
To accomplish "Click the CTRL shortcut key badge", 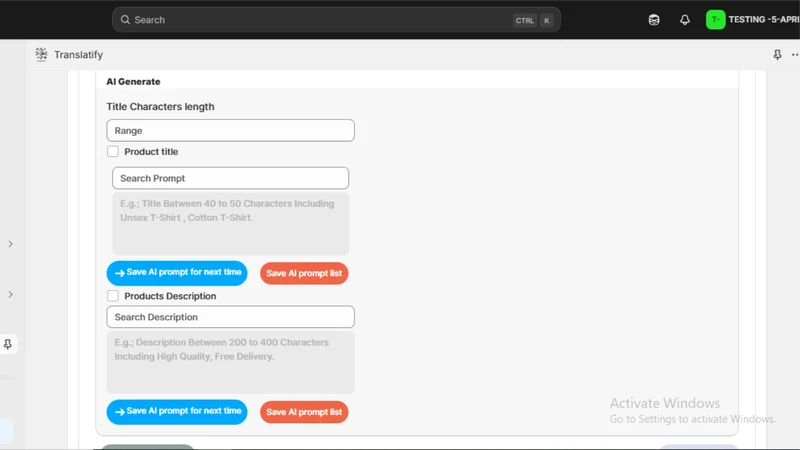I will pos(524,20).
